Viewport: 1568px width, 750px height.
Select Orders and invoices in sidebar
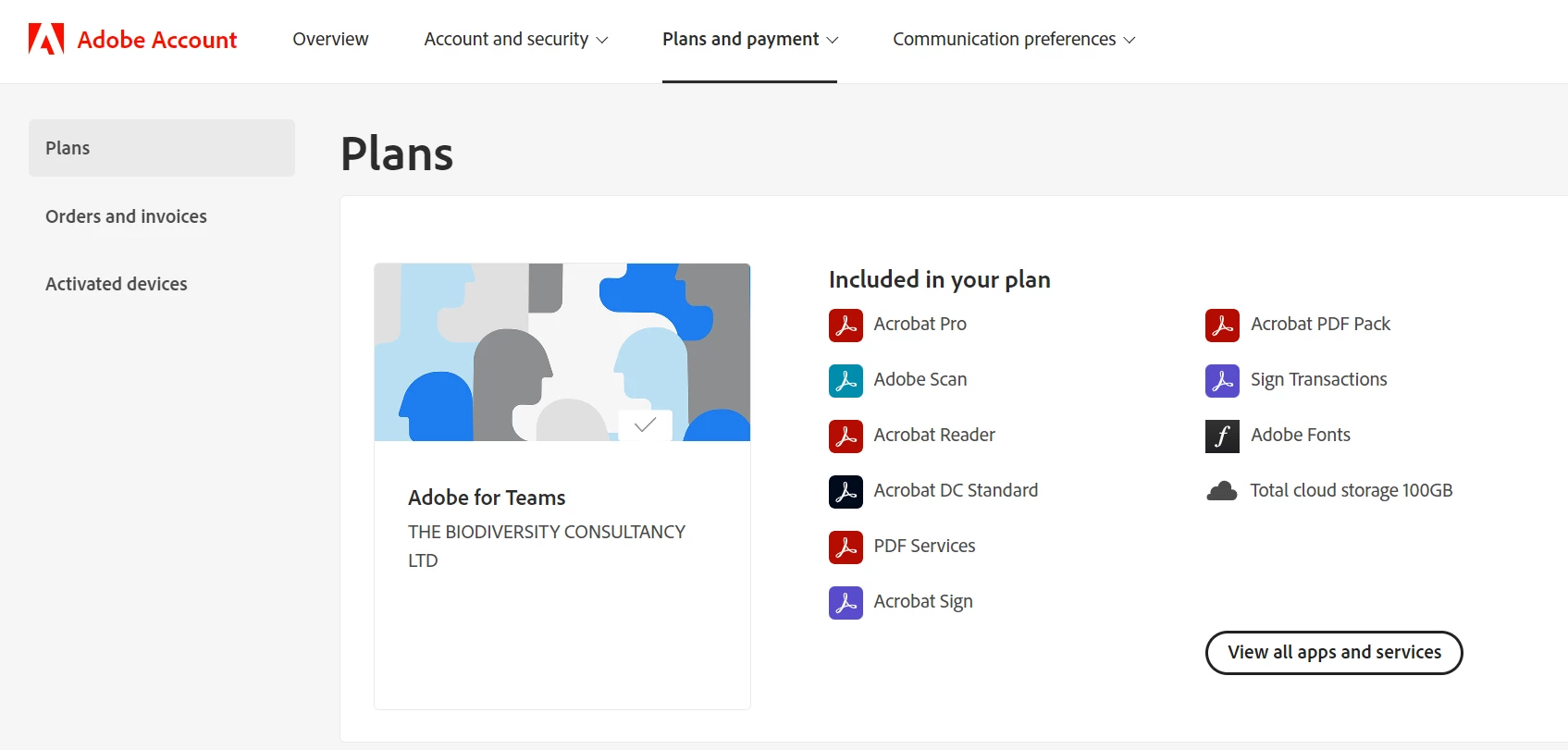[x=126, y=216]
